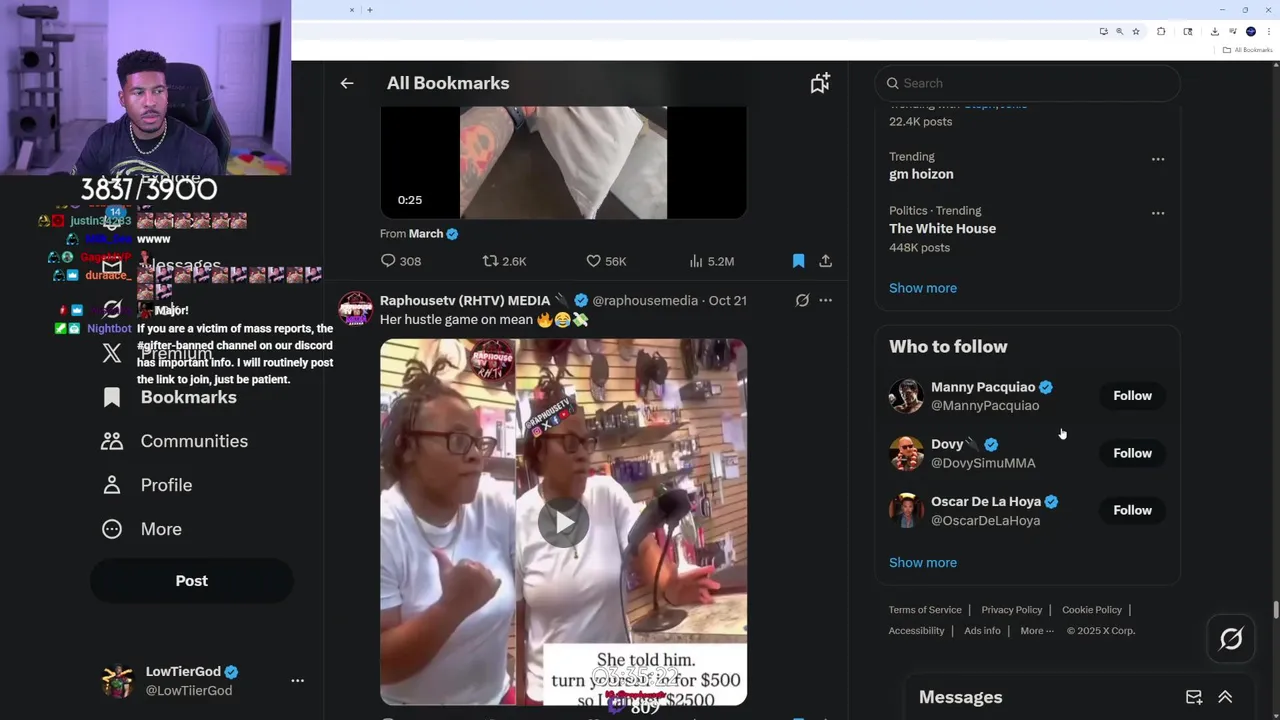Open Privacy Policy link

click(1012, 610)
